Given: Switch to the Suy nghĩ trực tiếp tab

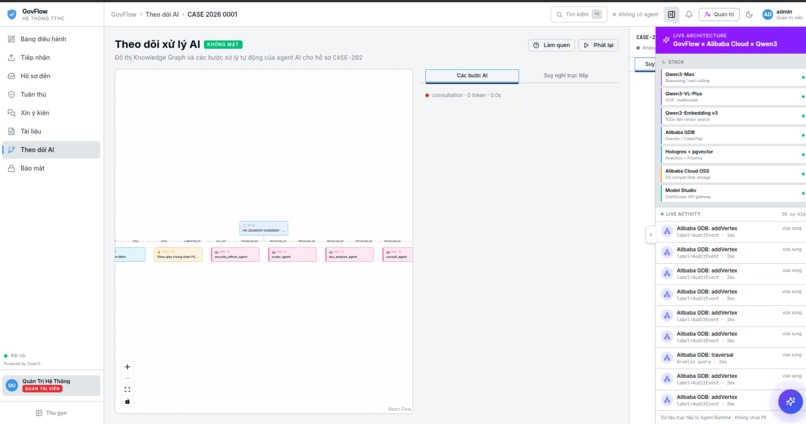Looking at the screenshot, I should tap(565, 76).
